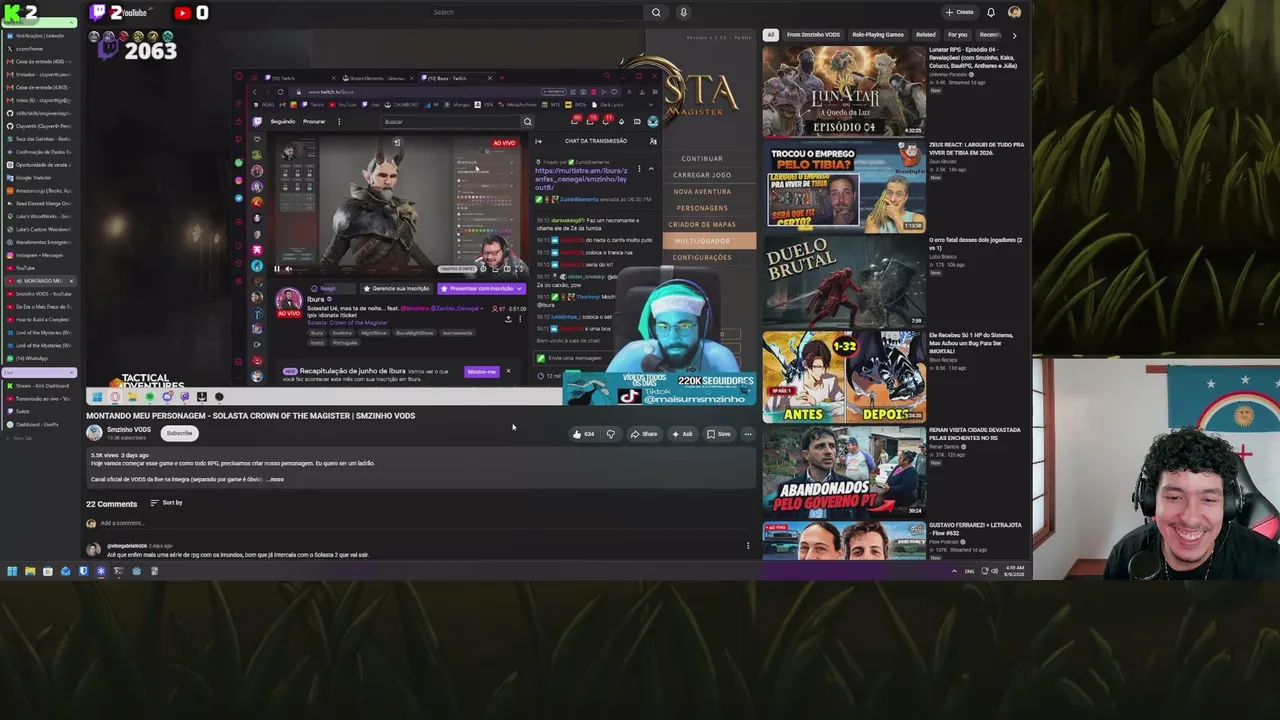Open the Instagram Messages sidebar tab

tap(40, 255)
